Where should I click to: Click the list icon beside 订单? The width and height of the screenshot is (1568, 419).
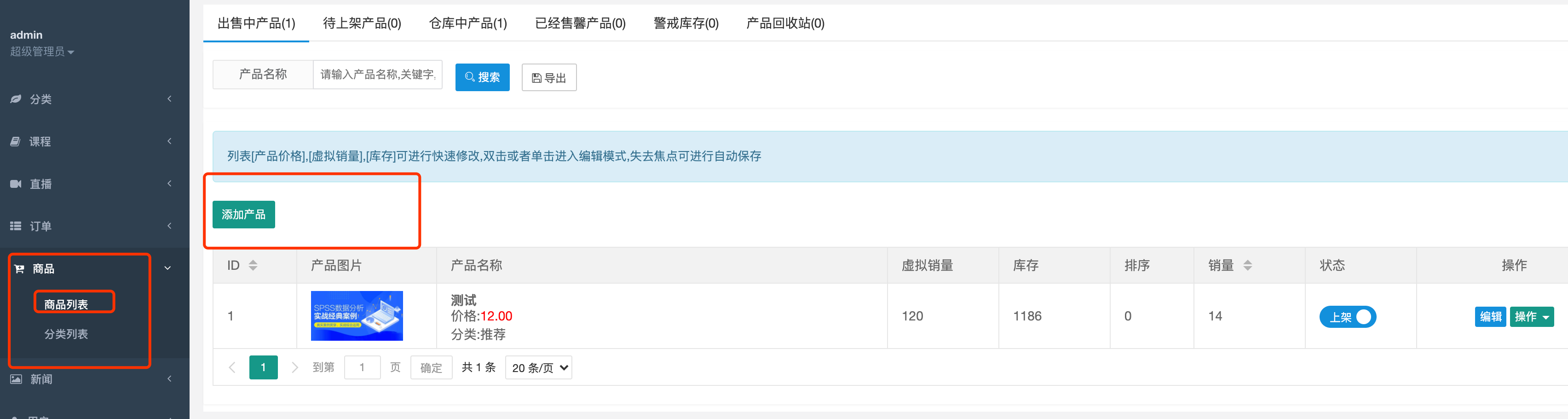16,226
